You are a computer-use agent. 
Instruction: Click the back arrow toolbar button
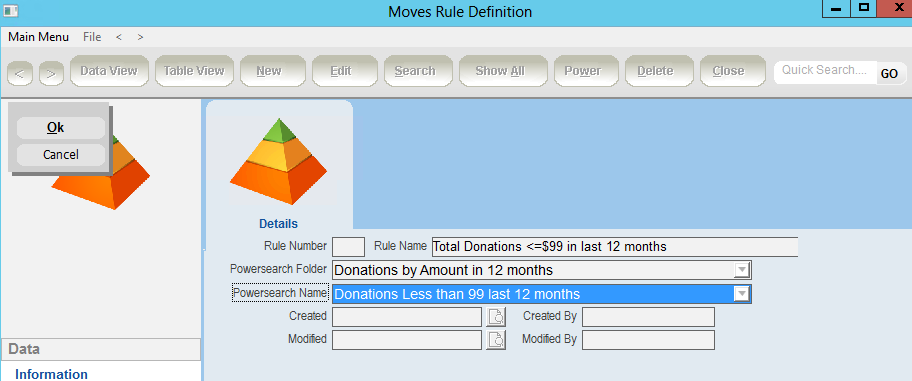coord(20,73)
